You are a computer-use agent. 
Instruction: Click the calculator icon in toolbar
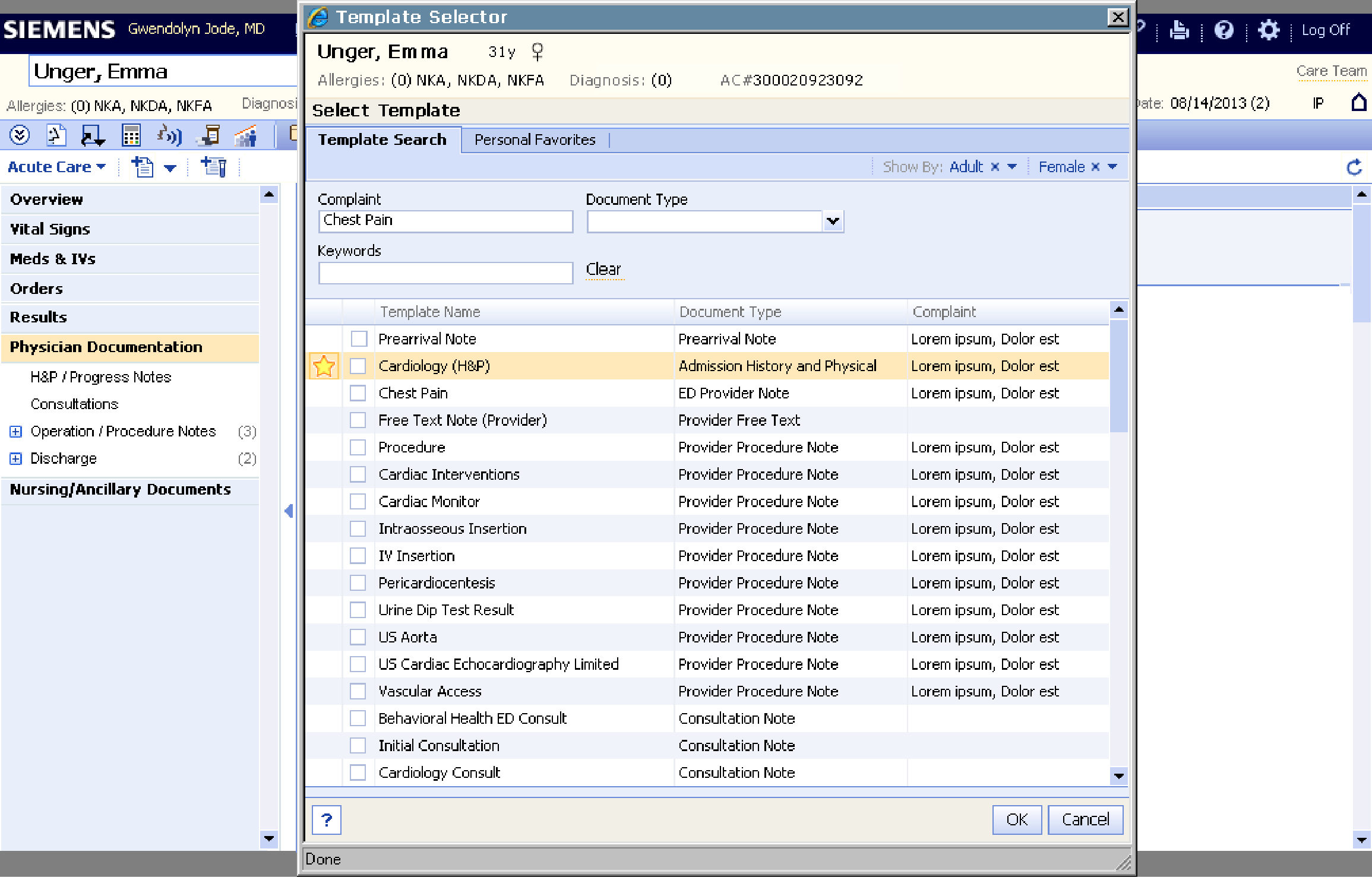(x=131, y=135)
